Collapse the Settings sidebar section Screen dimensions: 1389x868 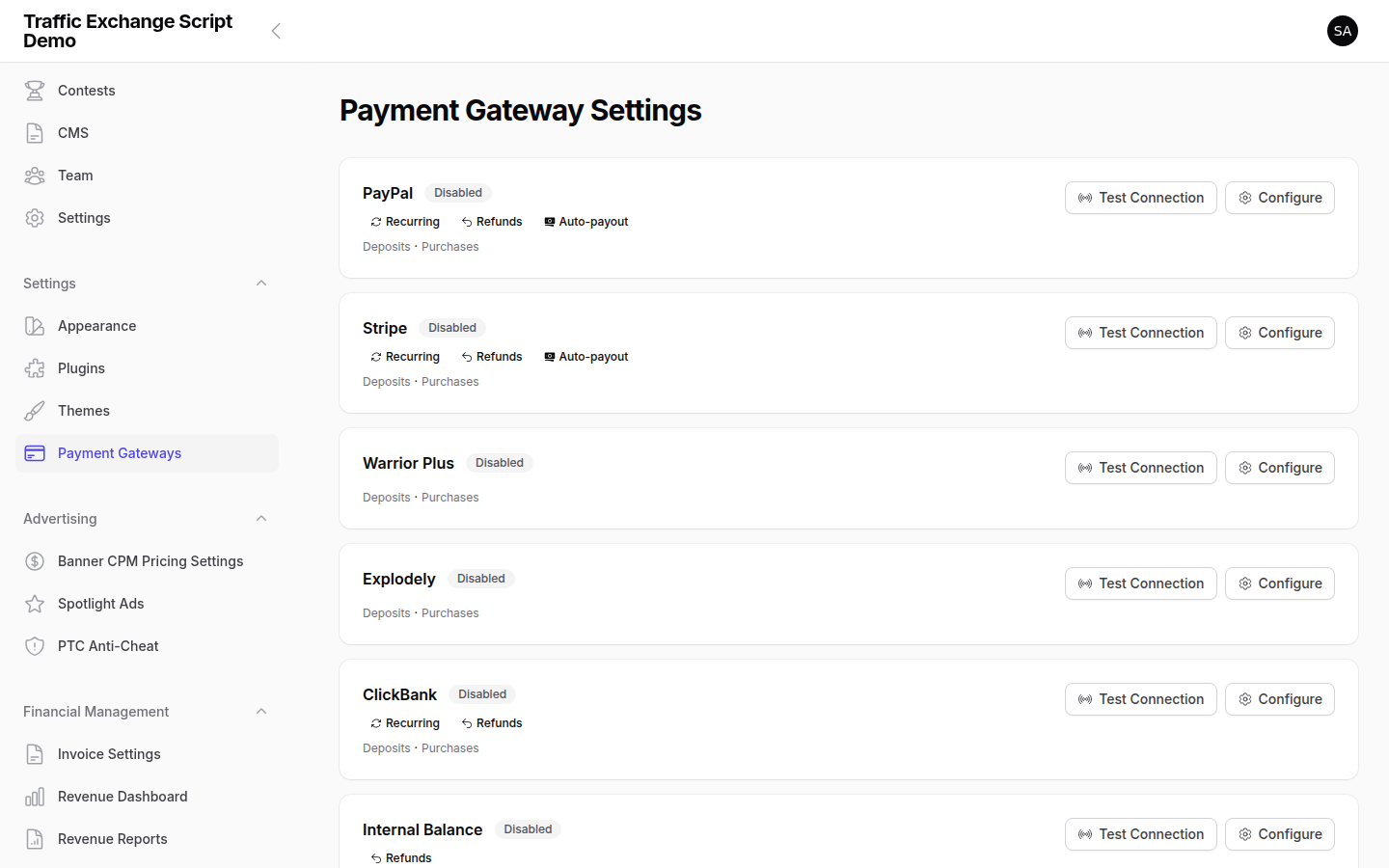coord(261,283)
